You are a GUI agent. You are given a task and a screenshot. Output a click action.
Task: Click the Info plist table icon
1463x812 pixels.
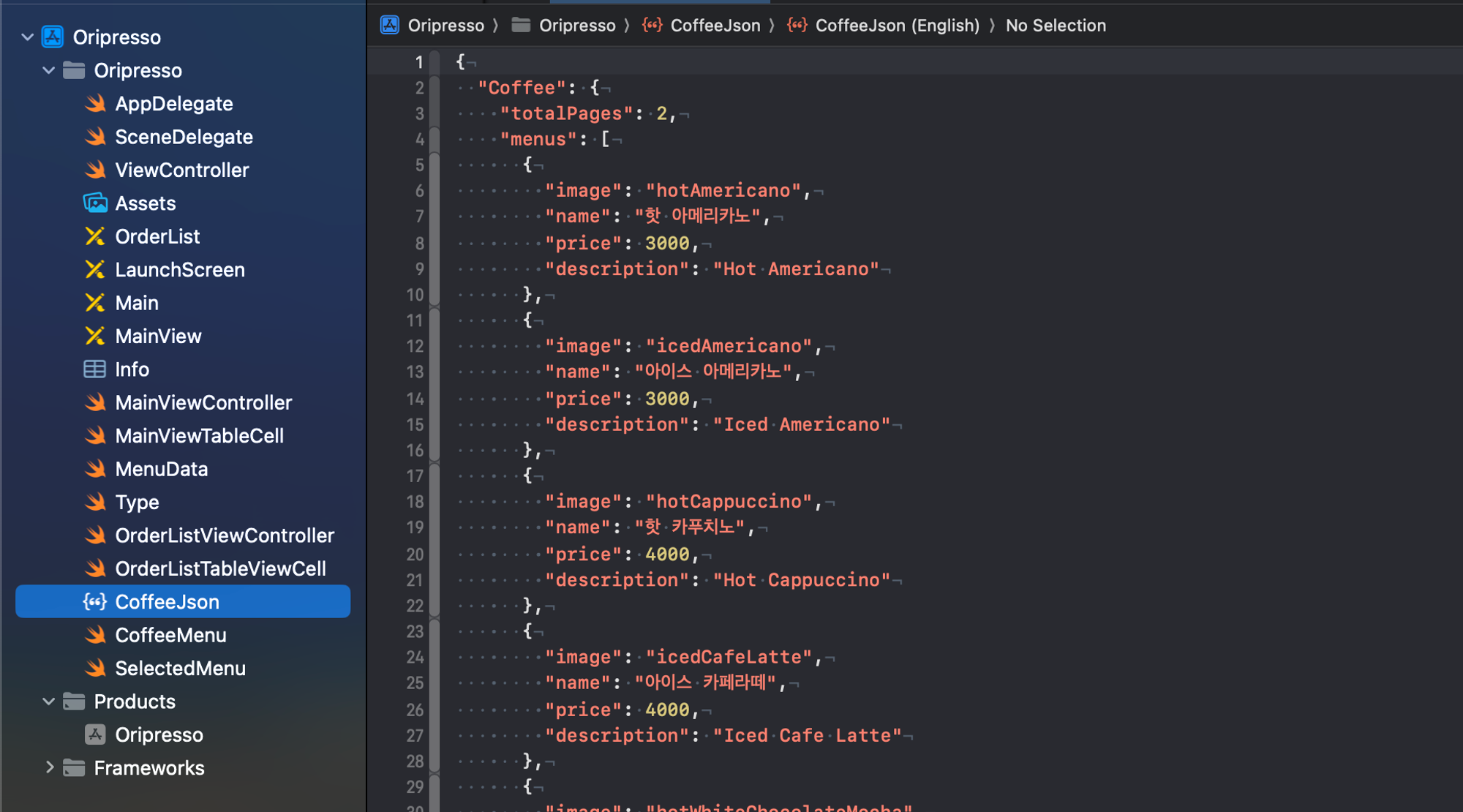95,369
